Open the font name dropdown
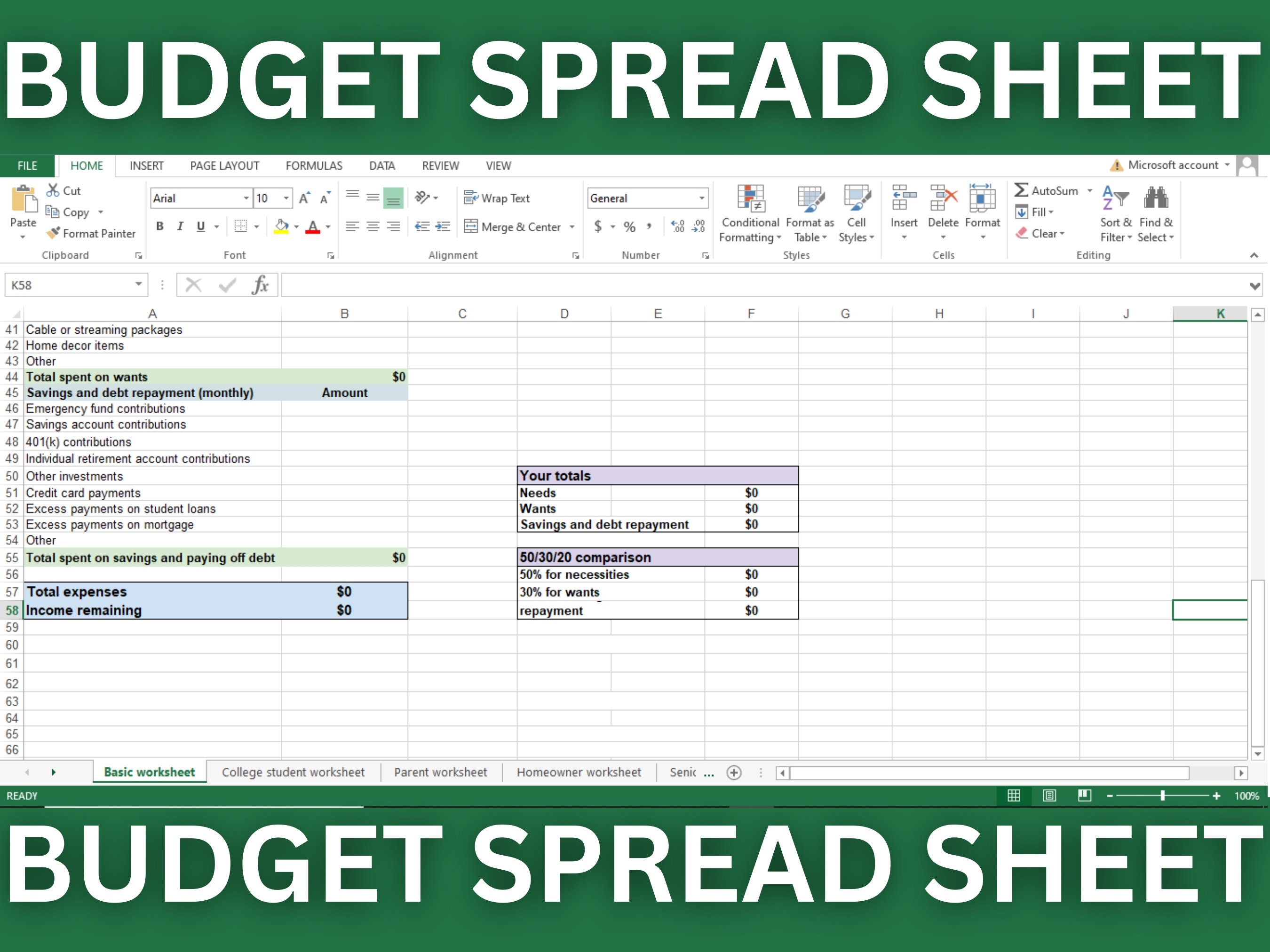The image size is (1270, 952). [x=247, y=197]
